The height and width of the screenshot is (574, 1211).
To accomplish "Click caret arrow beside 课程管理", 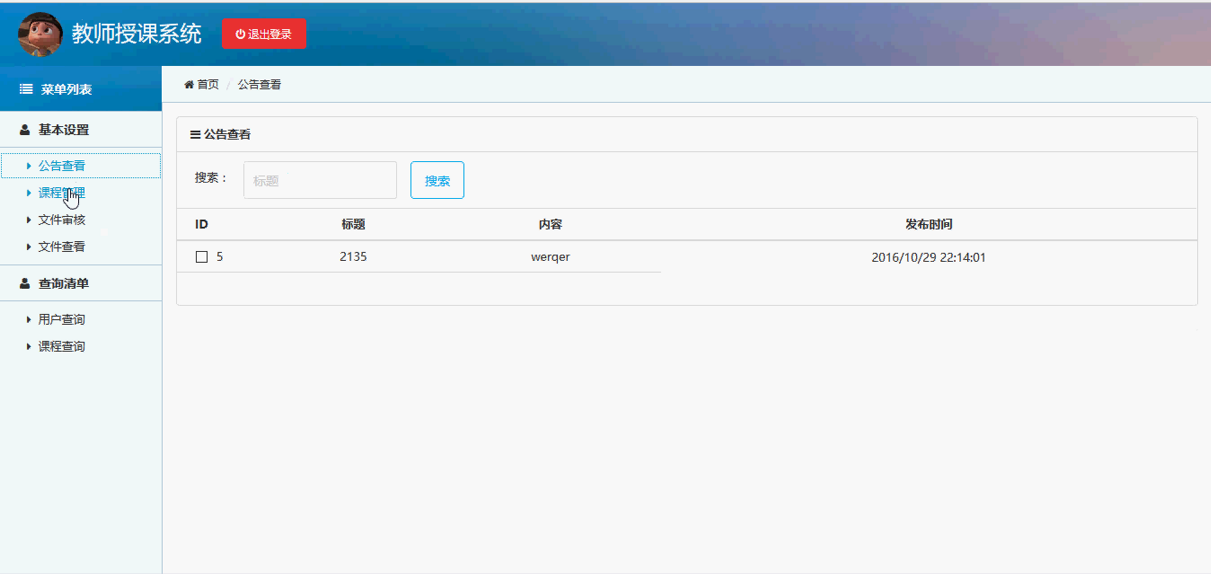I will pos(29,193).
